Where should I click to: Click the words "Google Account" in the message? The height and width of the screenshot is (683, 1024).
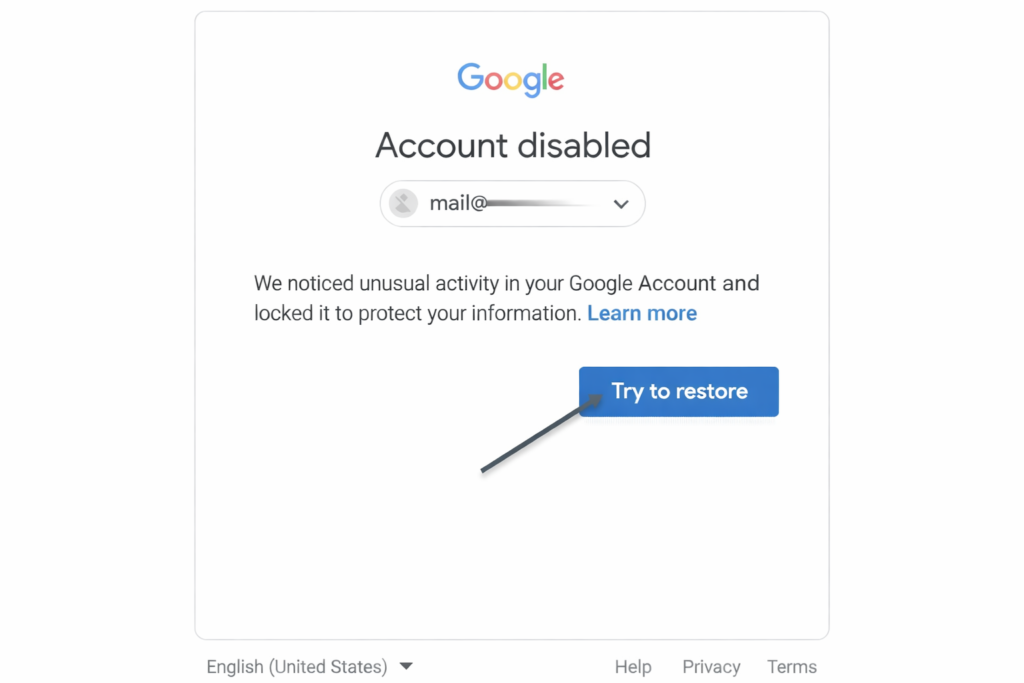[643, 283]
